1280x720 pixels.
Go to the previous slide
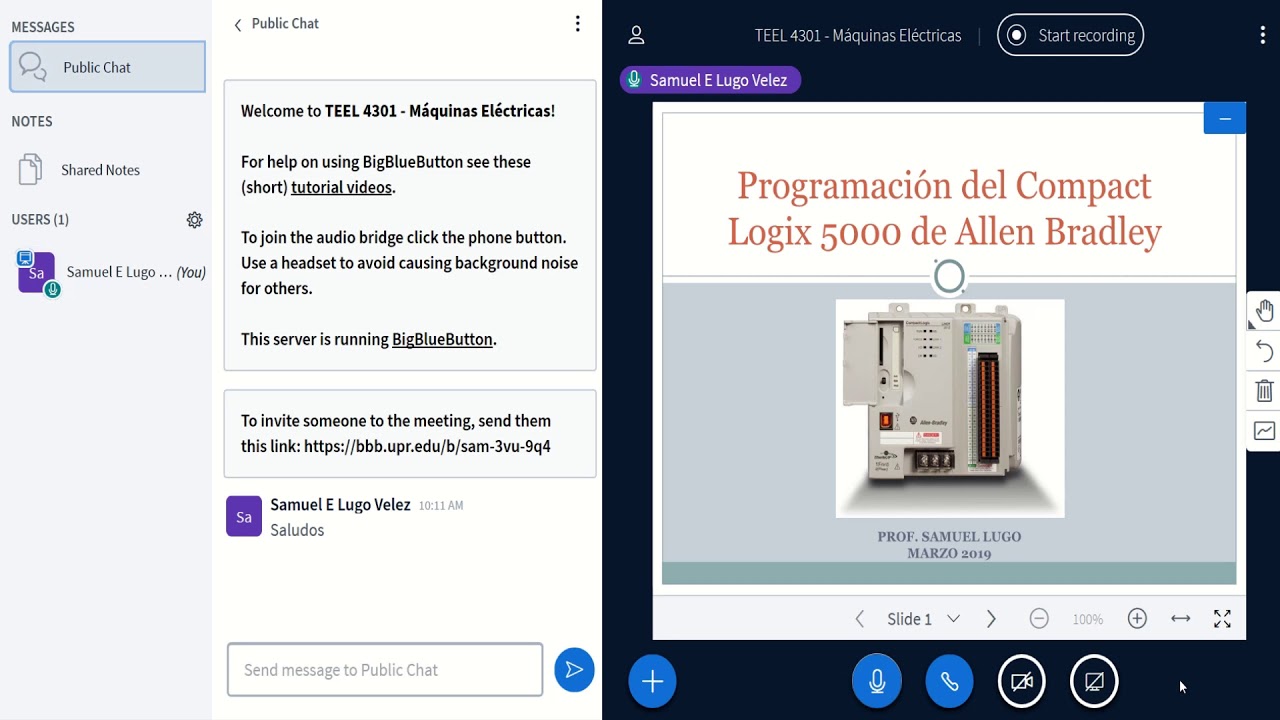[859, 619]
